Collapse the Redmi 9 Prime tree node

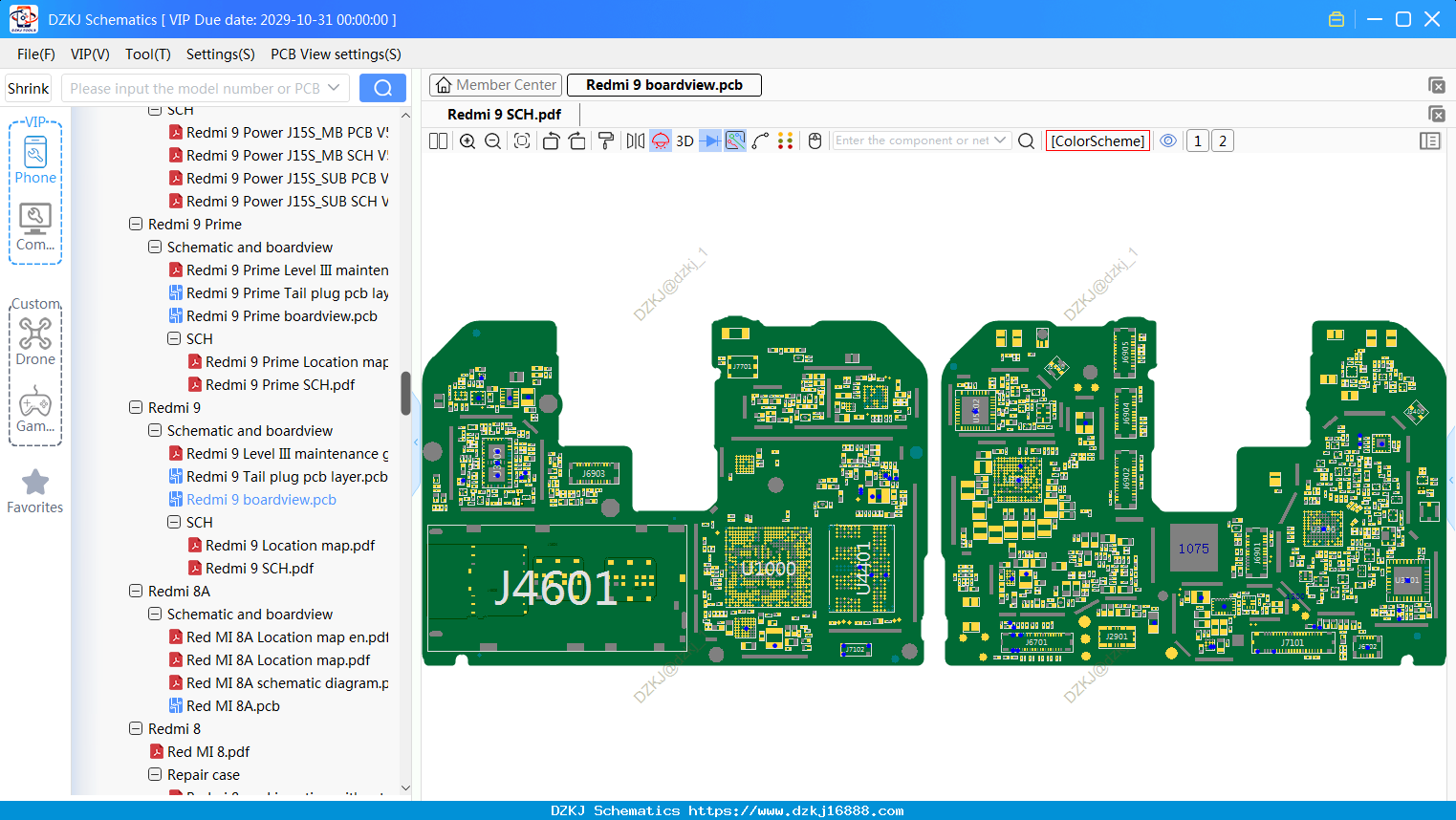tap(136, 224)
